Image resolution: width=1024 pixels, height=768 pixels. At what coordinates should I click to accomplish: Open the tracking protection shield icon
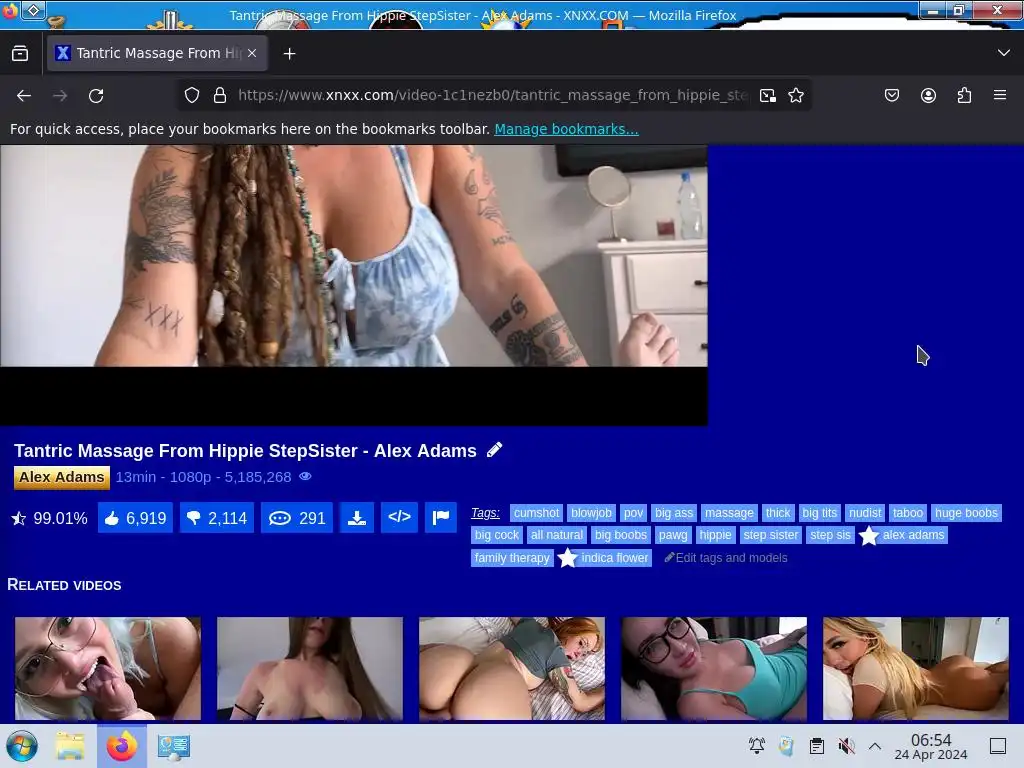click(191, 95)
